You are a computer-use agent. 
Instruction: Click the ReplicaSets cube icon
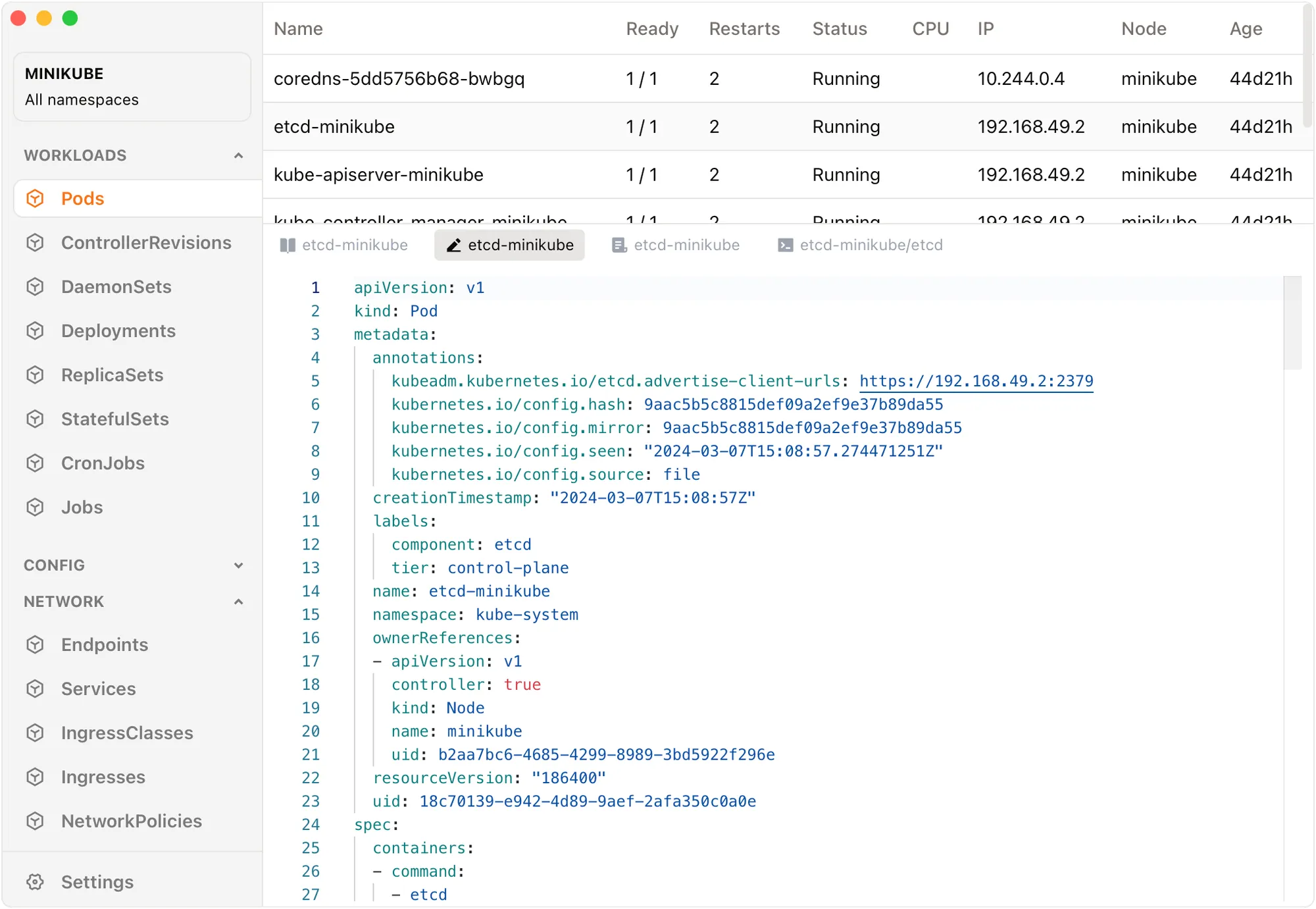pyautogui.click(x=35, y=375)
